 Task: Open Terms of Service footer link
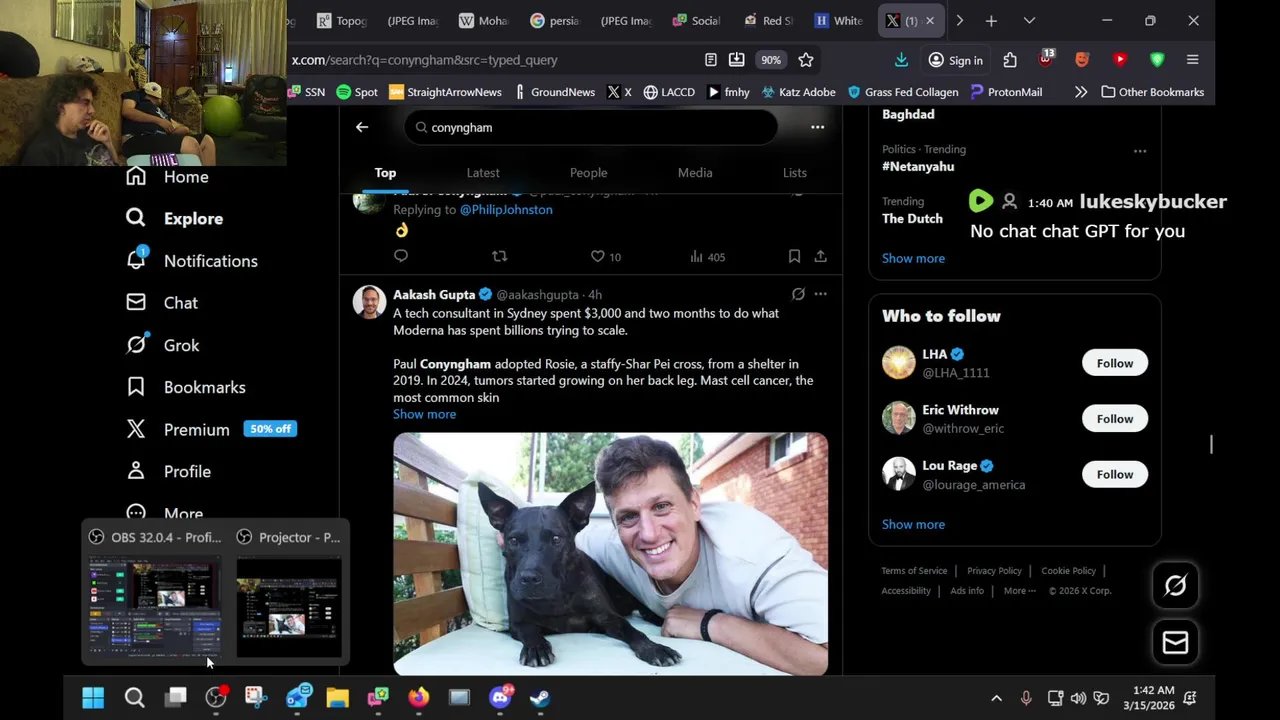[x=914, y=571]
